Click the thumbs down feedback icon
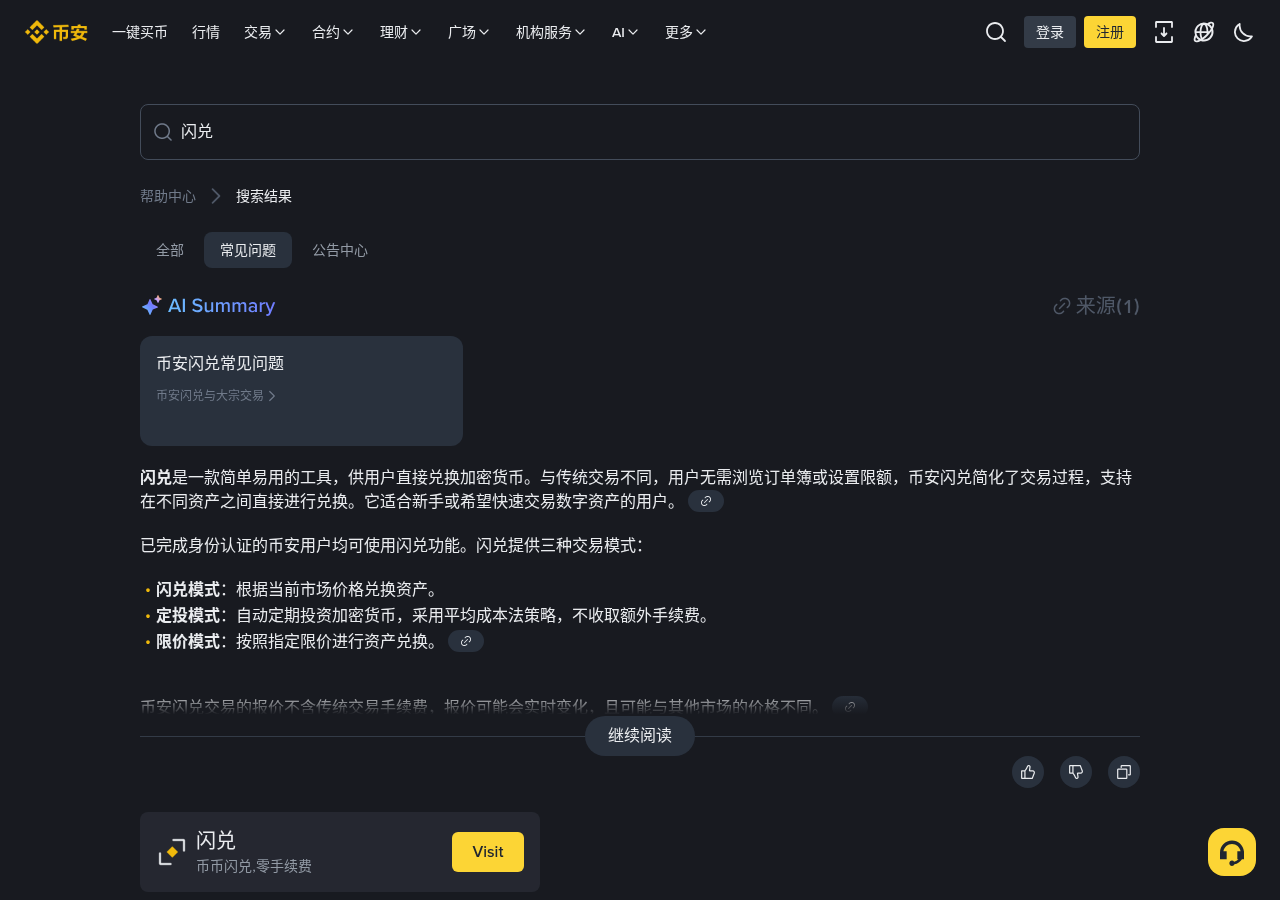This screenshot has height=900, width=1280. tap(1076, 772)
